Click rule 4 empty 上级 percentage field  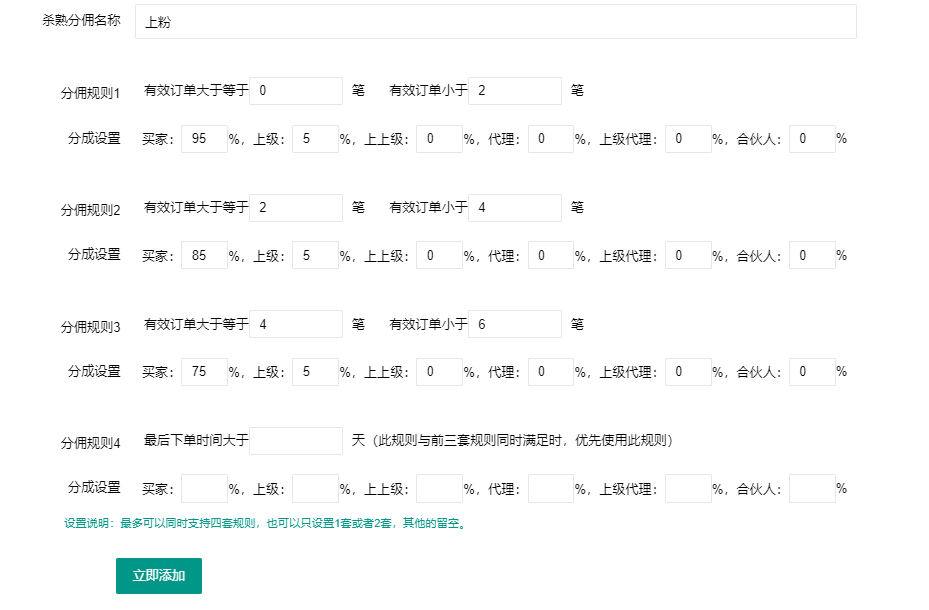click(315, 489)
